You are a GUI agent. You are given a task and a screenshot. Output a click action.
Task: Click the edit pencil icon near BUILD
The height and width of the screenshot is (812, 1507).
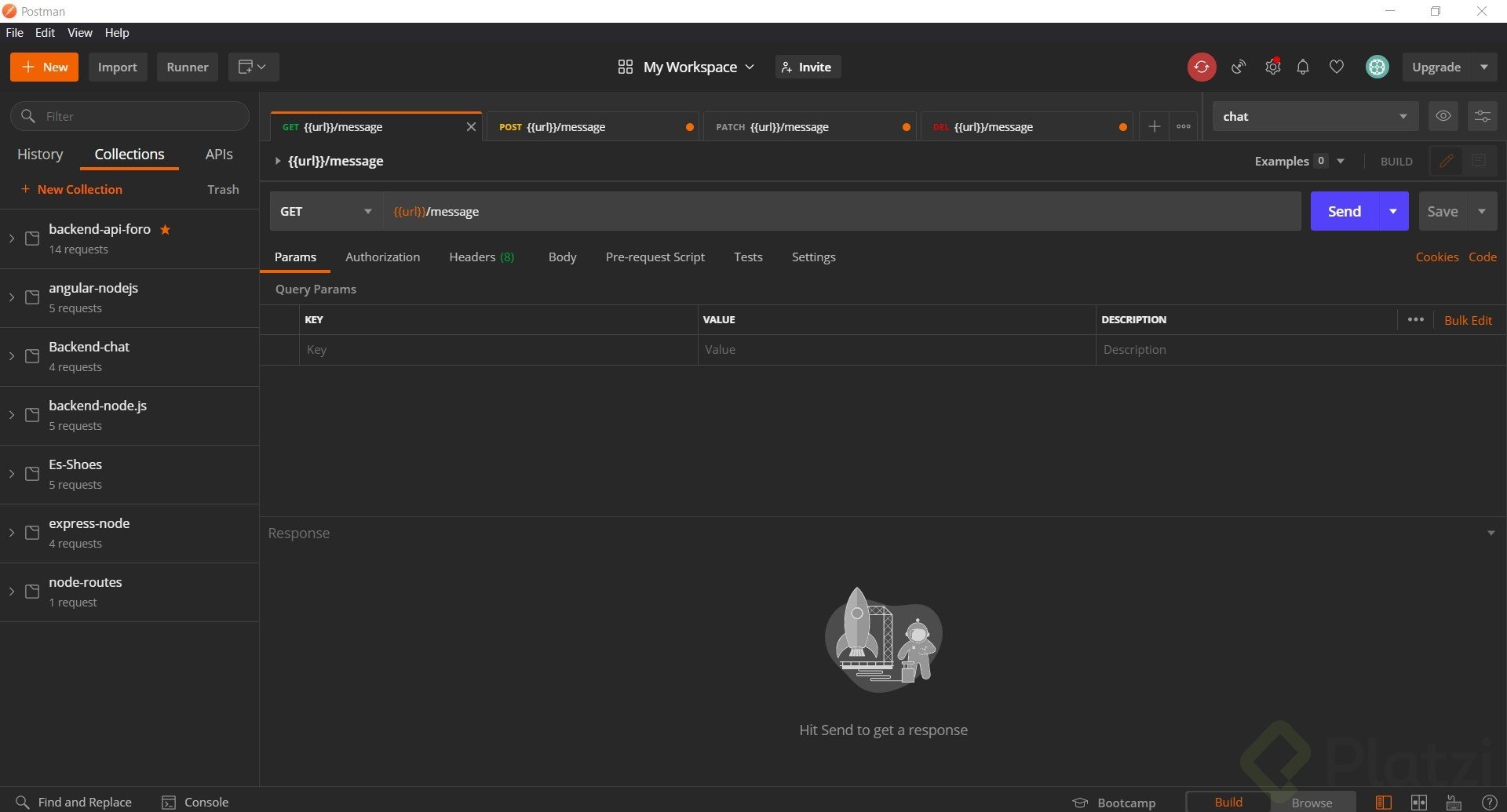[1446, 161]
